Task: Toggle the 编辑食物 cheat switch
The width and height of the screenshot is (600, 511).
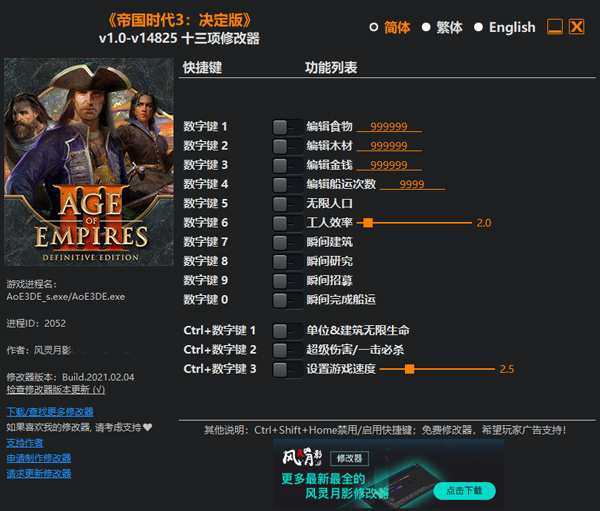Action: click(287, 126)
